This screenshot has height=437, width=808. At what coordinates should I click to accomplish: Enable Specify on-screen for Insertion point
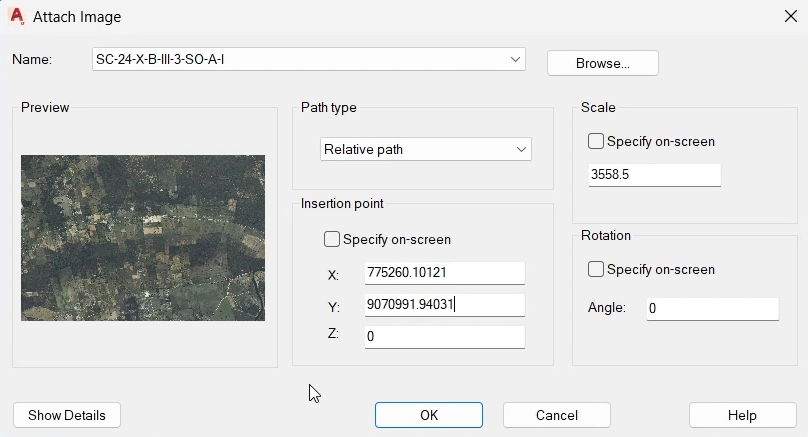tap(332, 240)
